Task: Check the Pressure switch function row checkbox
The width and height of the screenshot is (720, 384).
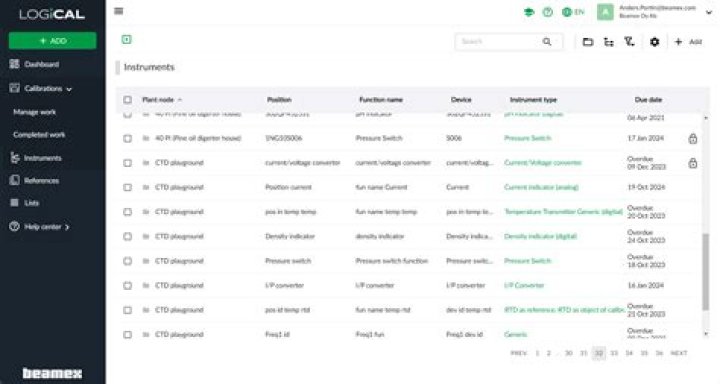Action: (x=128, y=261)
